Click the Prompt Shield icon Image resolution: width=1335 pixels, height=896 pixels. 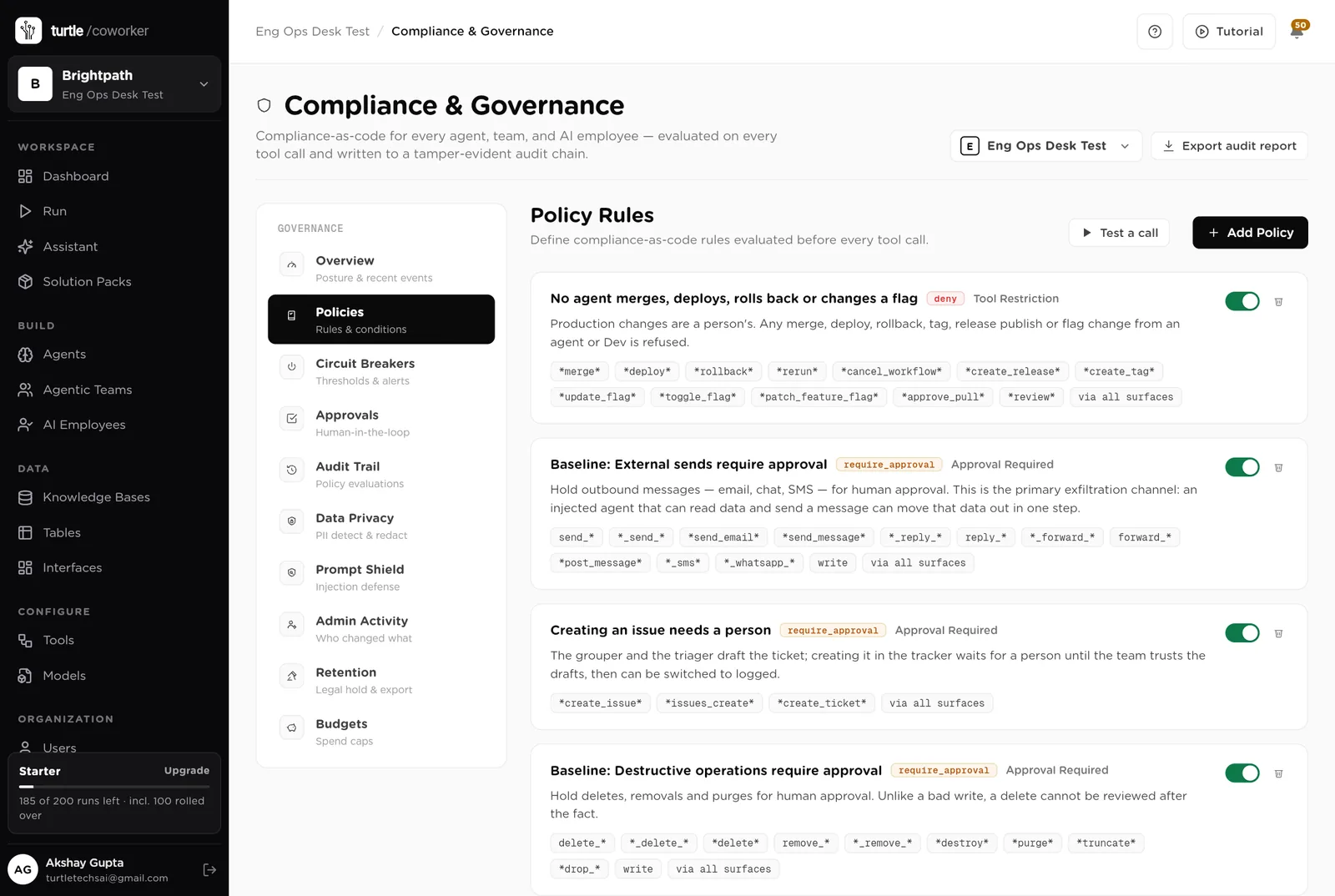click(291, 573)
